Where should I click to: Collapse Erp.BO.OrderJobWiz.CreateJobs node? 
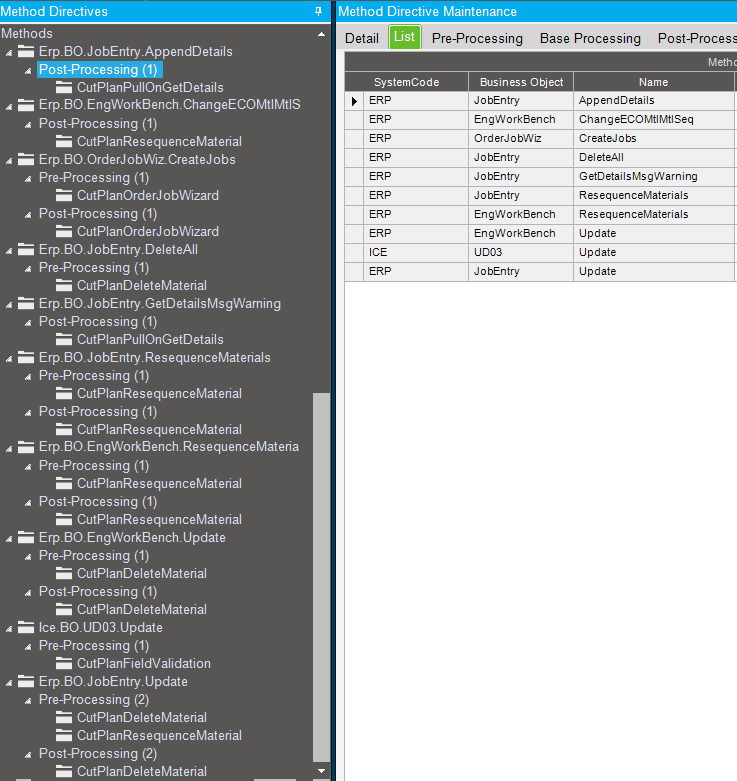coord(9,160)
